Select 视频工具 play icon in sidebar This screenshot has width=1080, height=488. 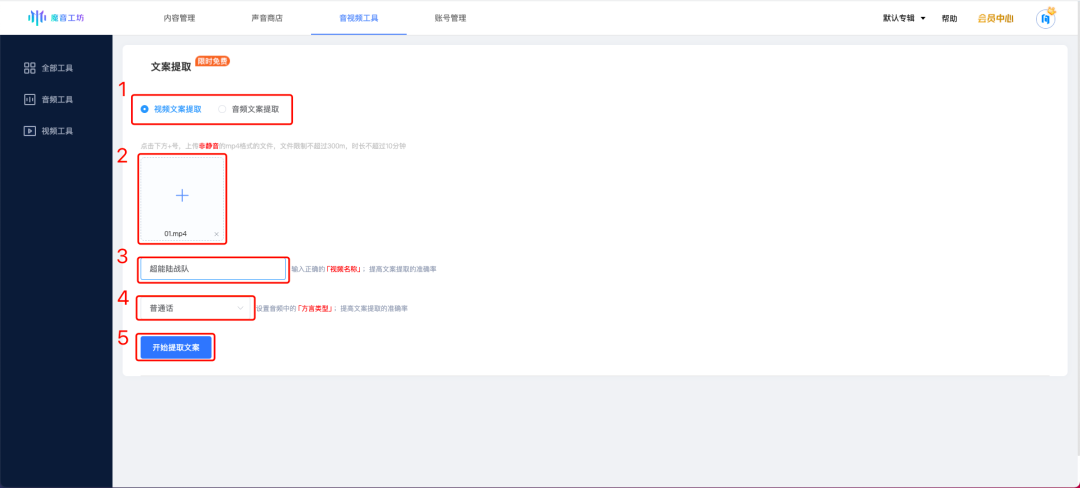pos(30,131)
